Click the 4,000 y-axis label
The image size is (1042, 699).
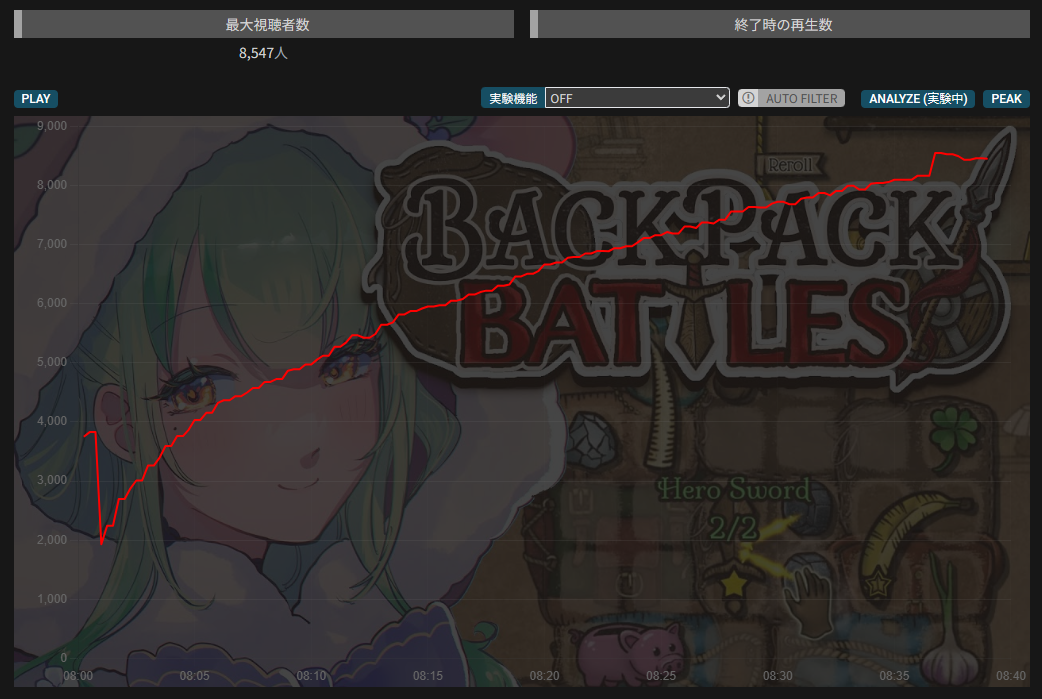coord(52,421)
